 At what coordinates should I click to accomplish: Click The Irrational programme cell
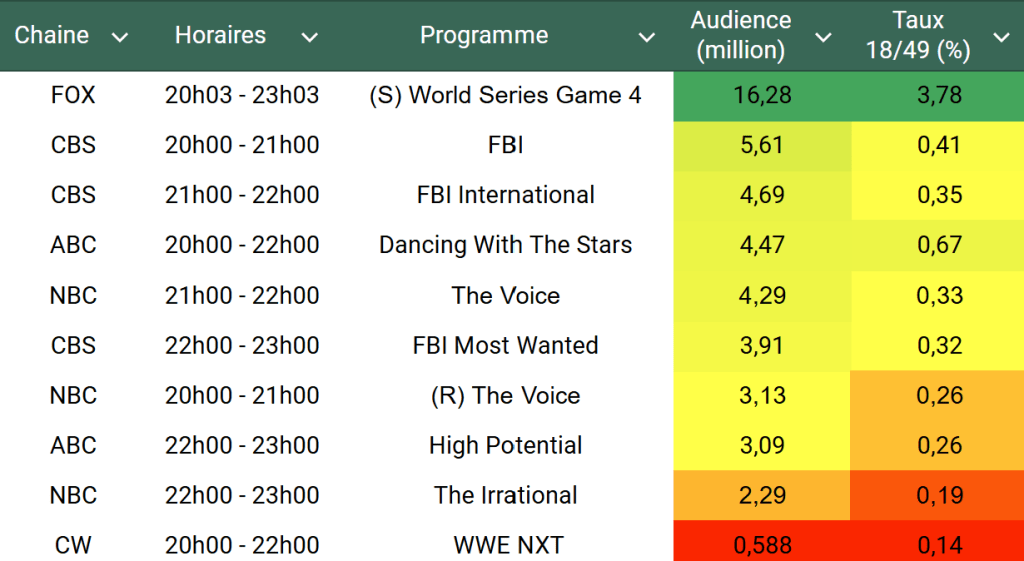(x=505, y=495)
